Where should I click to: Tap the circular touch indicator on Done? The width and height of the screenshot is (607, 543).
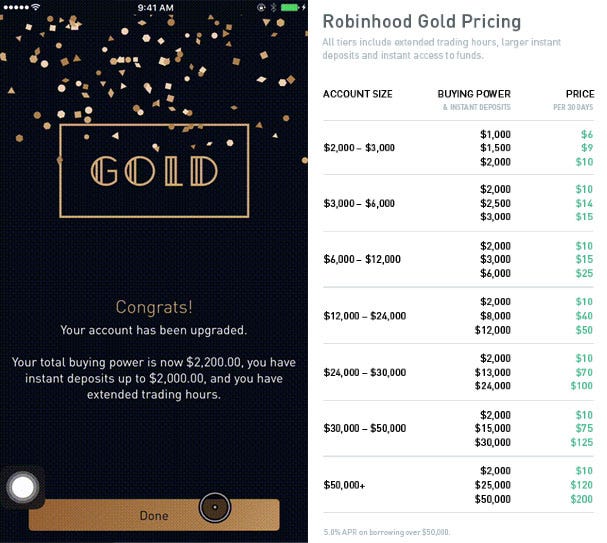(x=215, y=507)
